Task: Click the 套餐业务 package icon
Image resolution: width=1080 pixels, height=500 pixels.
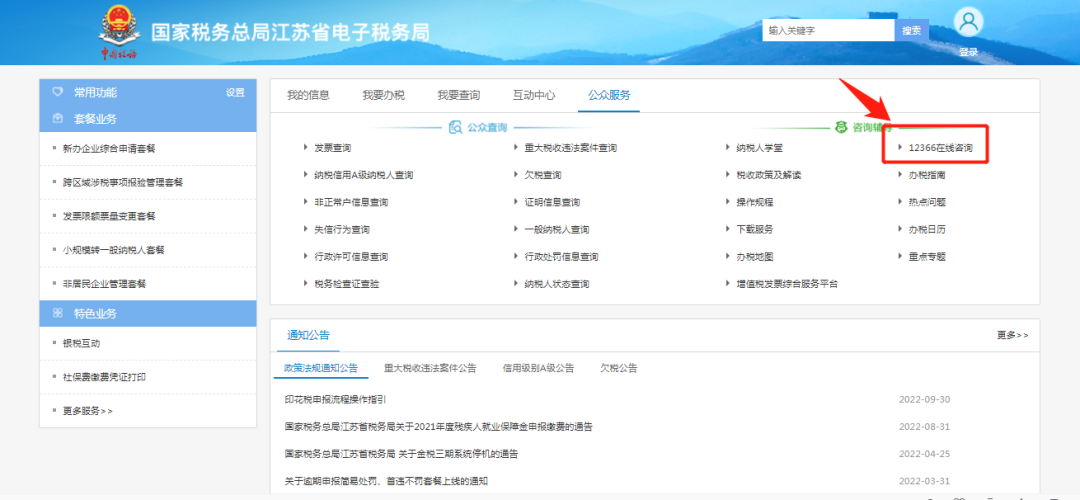Action: pyautogui.click(x=58, y=119)
